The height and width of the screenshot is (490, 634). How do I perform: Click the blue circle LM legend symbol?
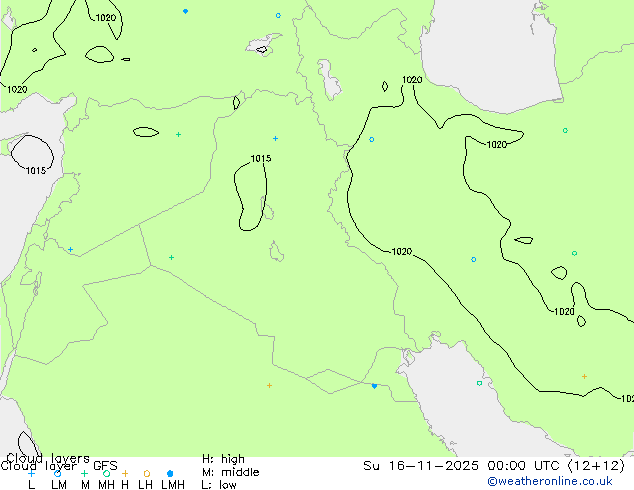click(57, 473)
